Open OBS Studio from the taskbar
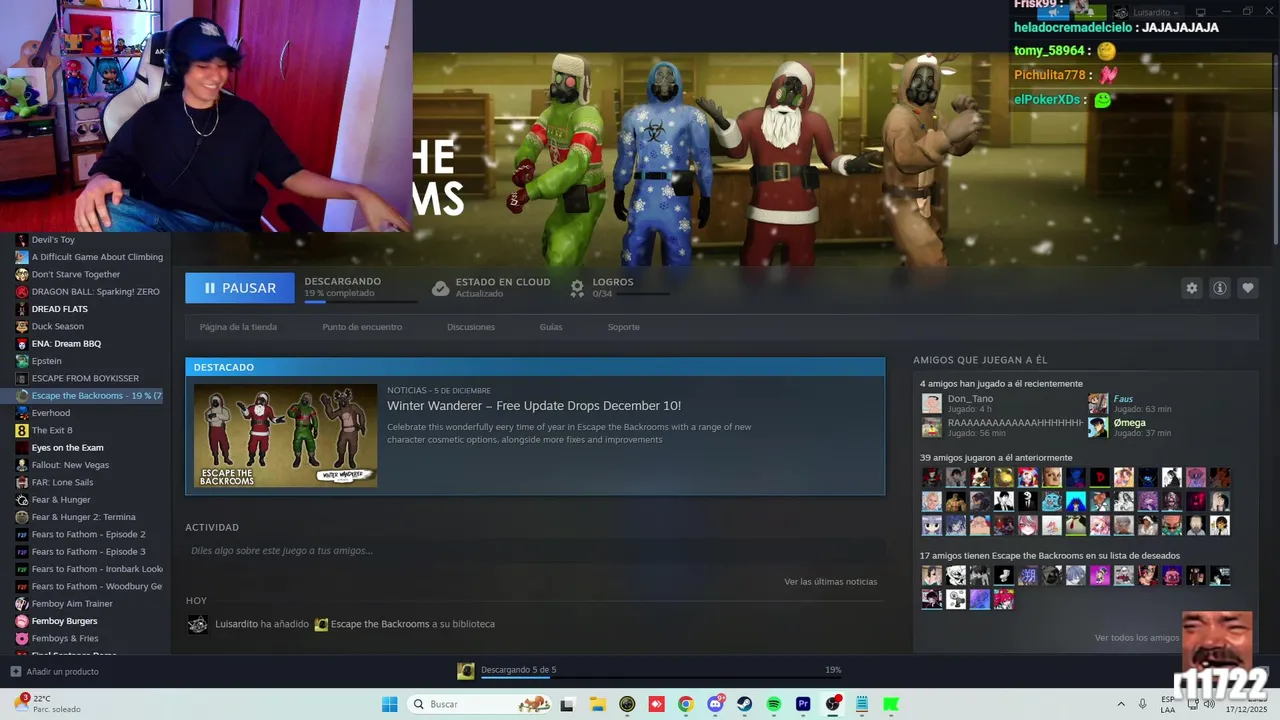This screenshot has height=720, width=1280. 832,704
